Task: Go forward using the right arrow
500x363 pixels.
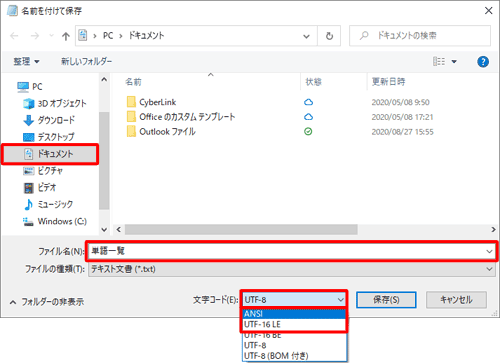Action: [x=35, y=36]
